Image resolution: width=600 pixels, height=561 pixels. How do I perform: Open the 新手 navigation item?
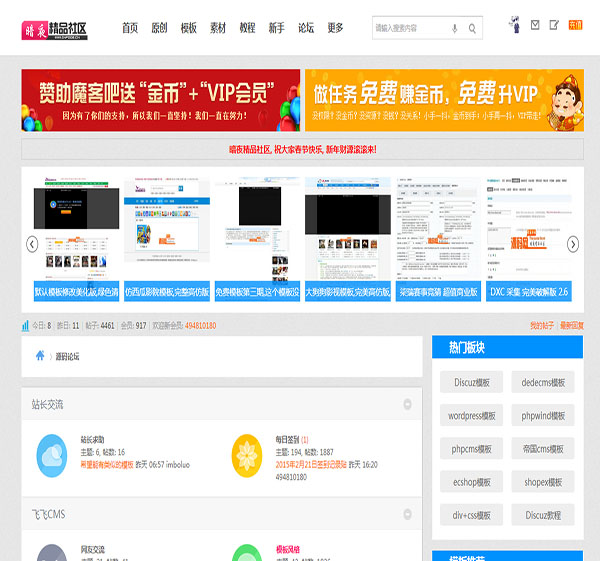tap(277, 28)
